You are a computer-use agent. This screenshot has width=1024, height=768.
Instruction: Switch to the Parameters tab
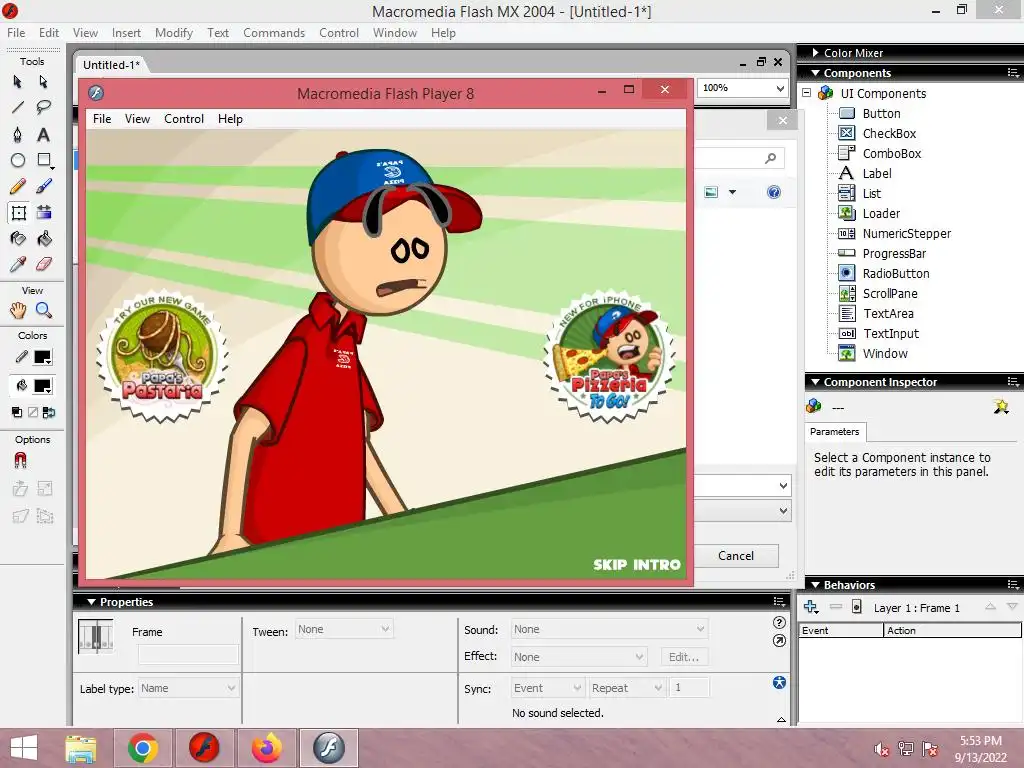pos(835,432)
